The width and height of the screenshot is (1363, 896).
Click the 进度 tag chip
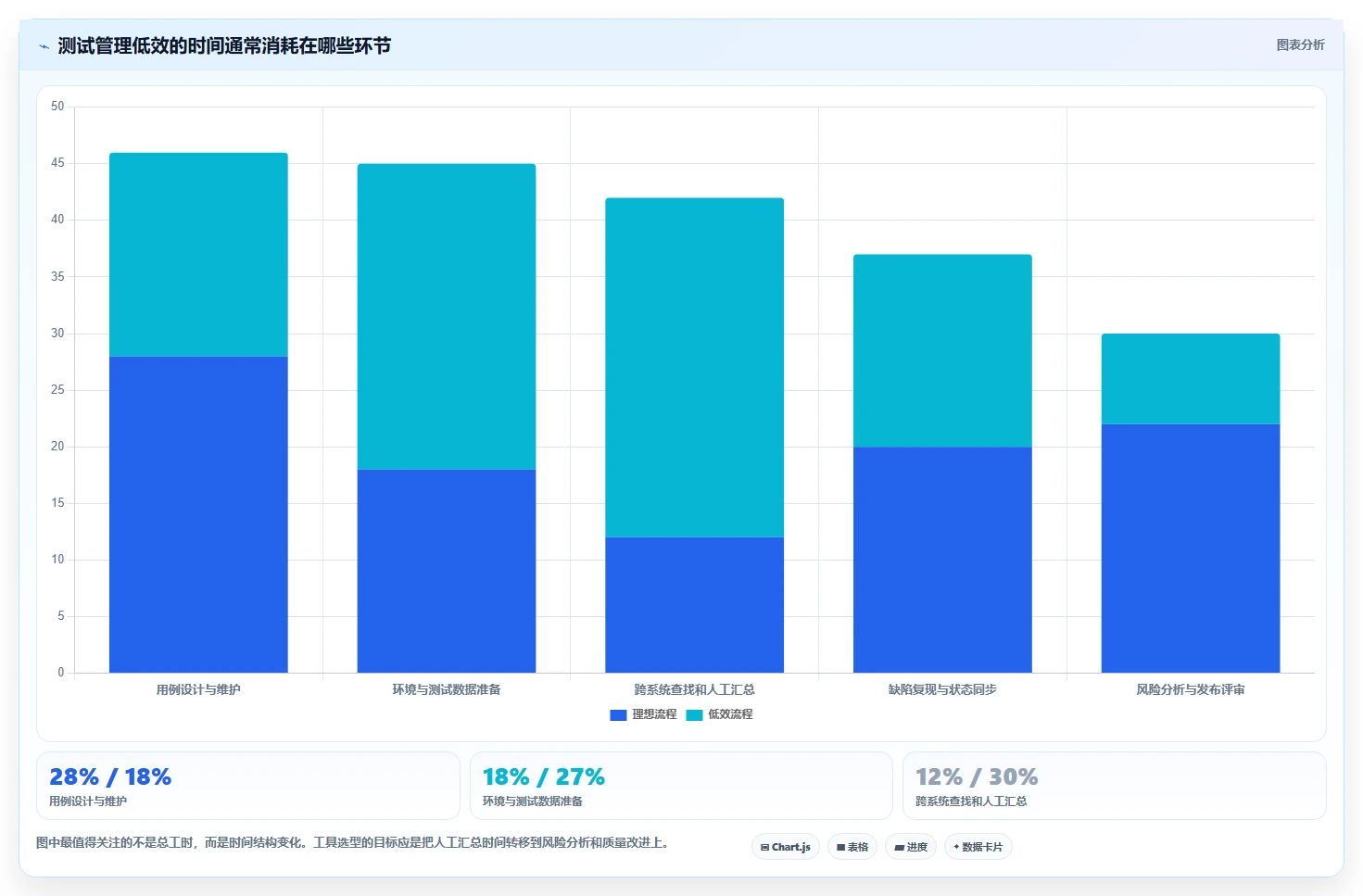[911, 847]
